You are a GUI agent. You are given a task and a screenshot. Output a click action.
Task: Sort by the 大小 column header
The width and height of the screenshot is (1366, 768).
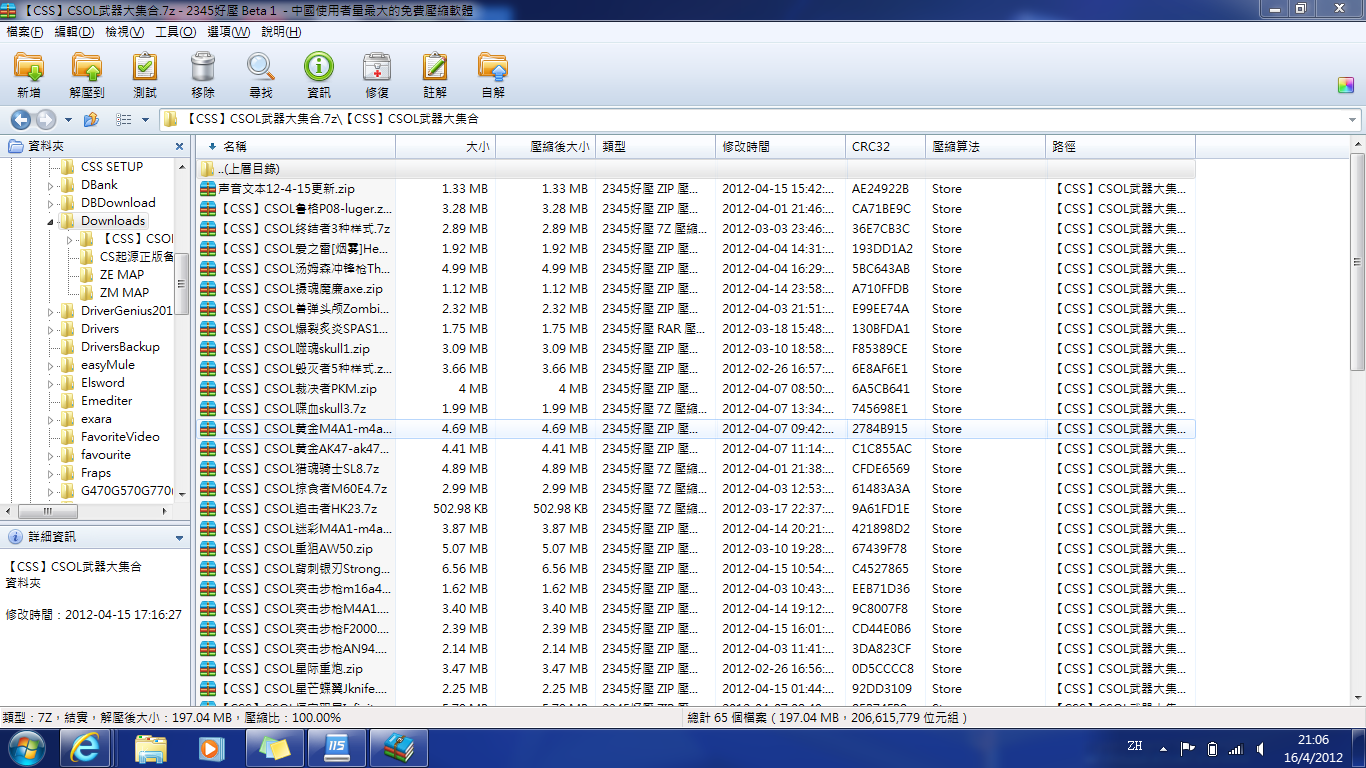(x=446, y=146)
